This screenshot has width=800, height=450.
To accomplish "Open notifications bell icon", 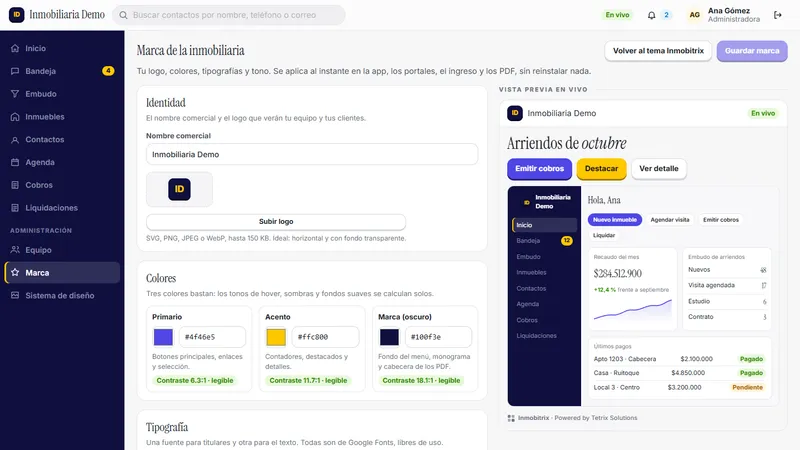I will [652, 15].
